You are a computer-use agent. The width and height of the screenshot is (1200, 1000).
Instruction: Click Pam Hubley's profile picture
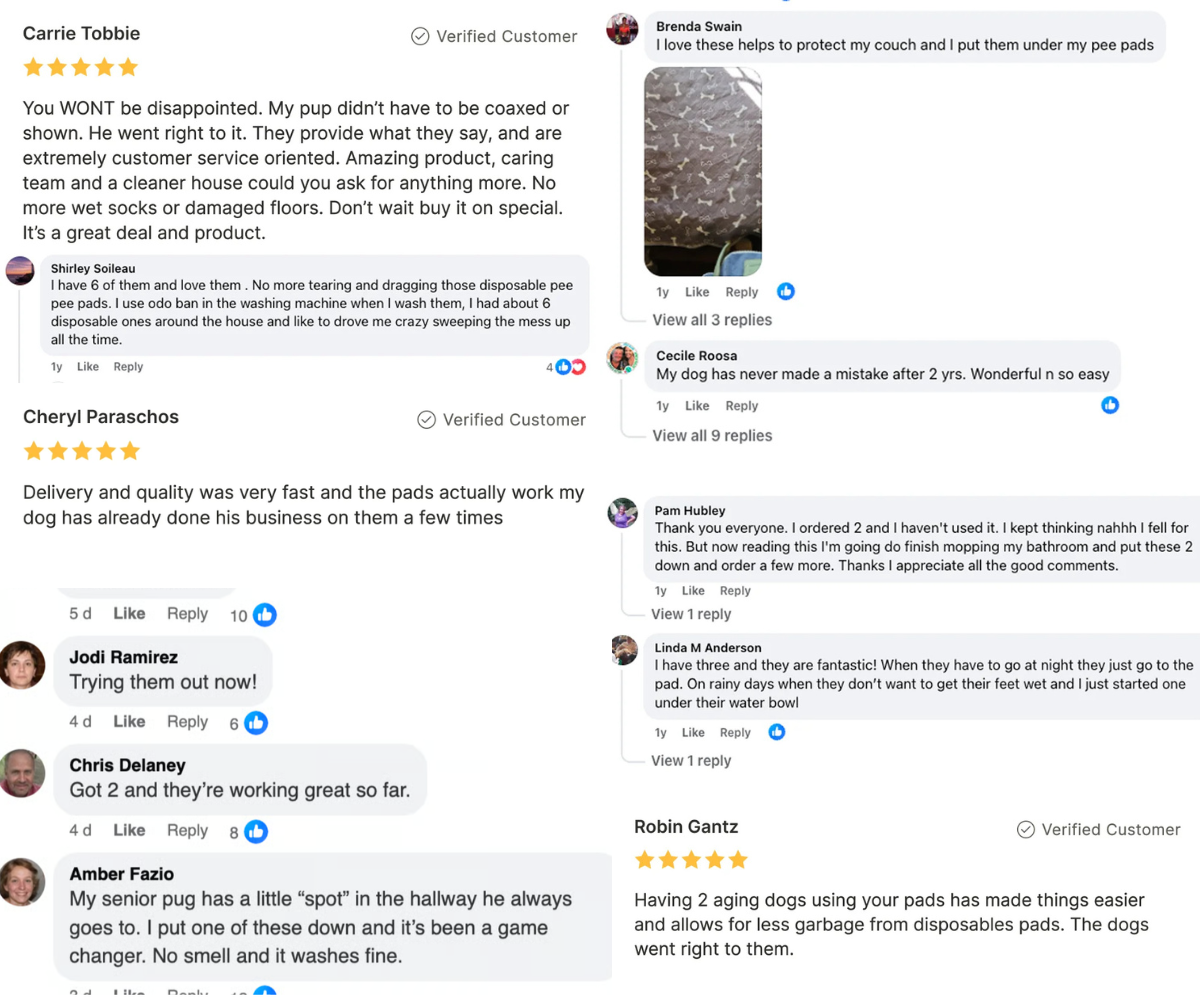tap(623, 513)
